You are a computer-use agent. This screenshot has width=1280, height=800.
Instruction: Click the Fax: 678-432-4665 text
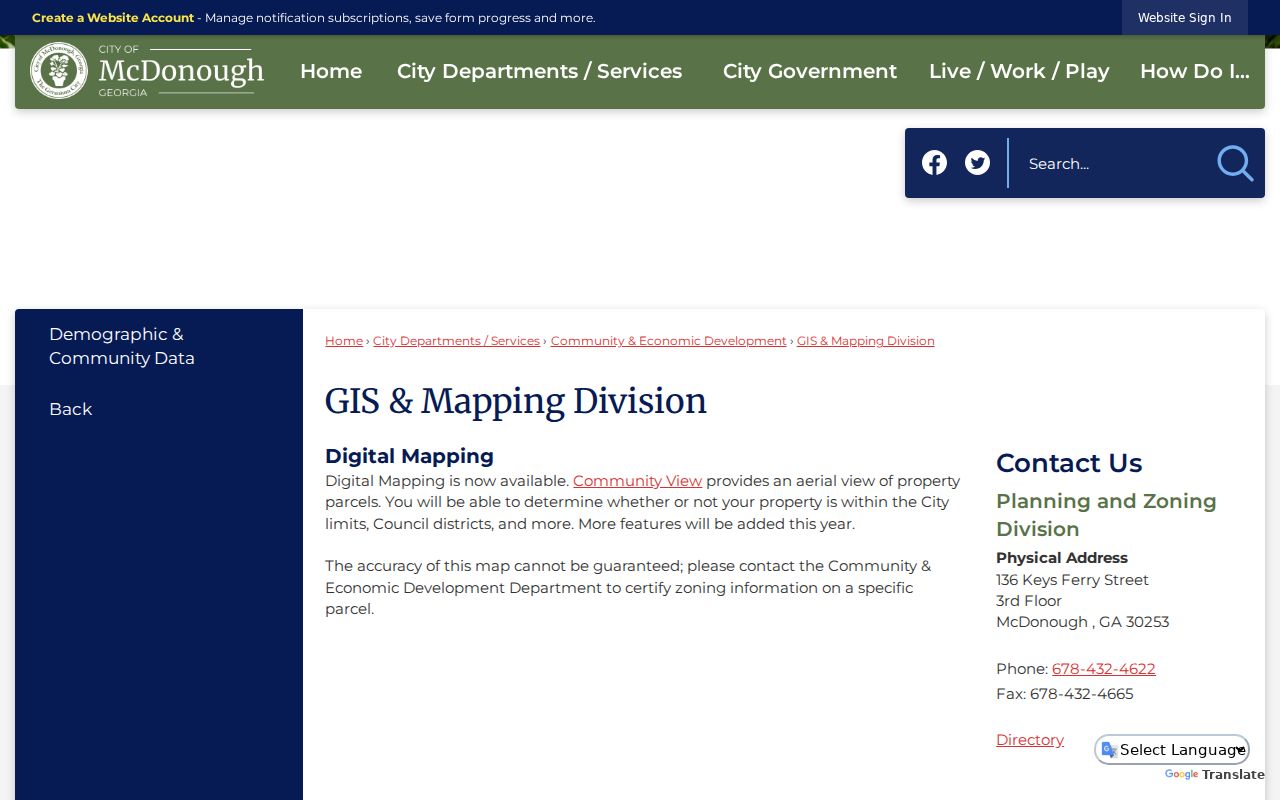[x=1065, y=694]
